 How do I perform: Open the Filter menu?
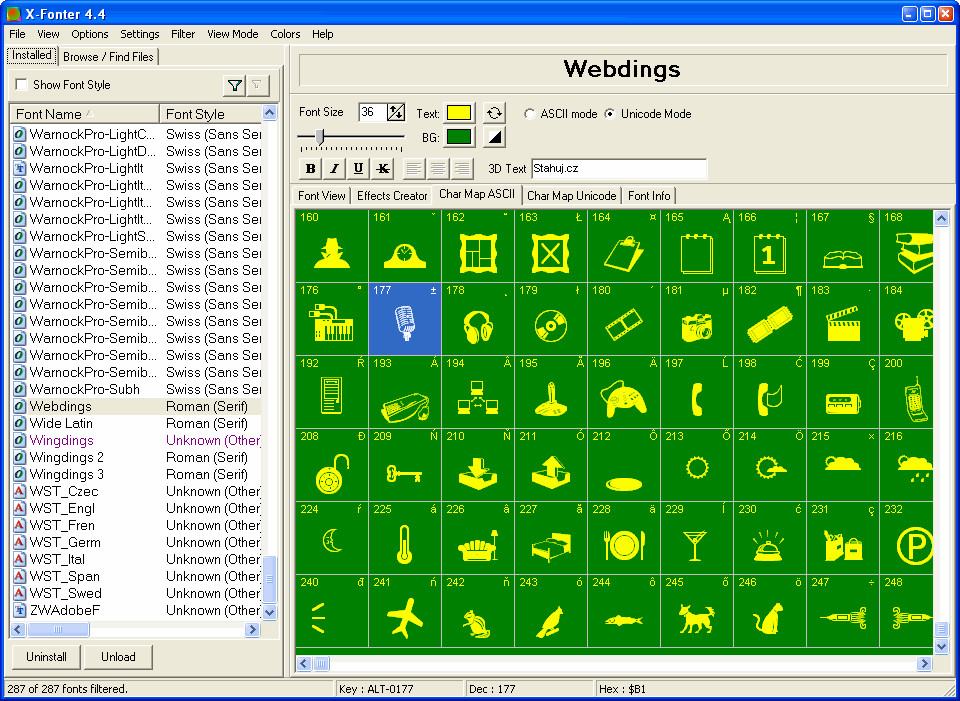(x=182, y=34)
